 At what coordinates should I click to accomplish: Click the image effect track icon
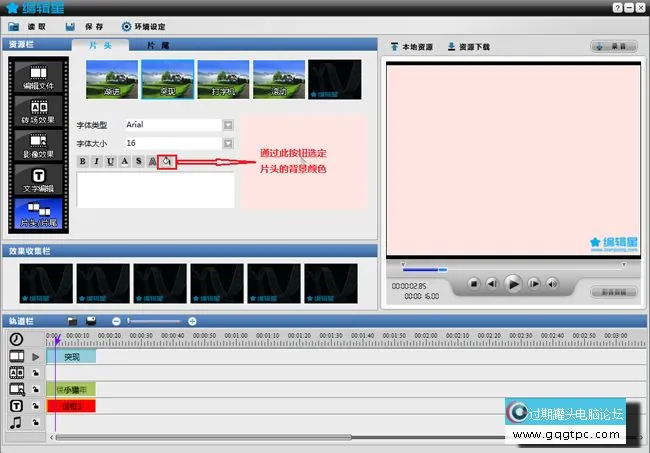coord(17,389)
